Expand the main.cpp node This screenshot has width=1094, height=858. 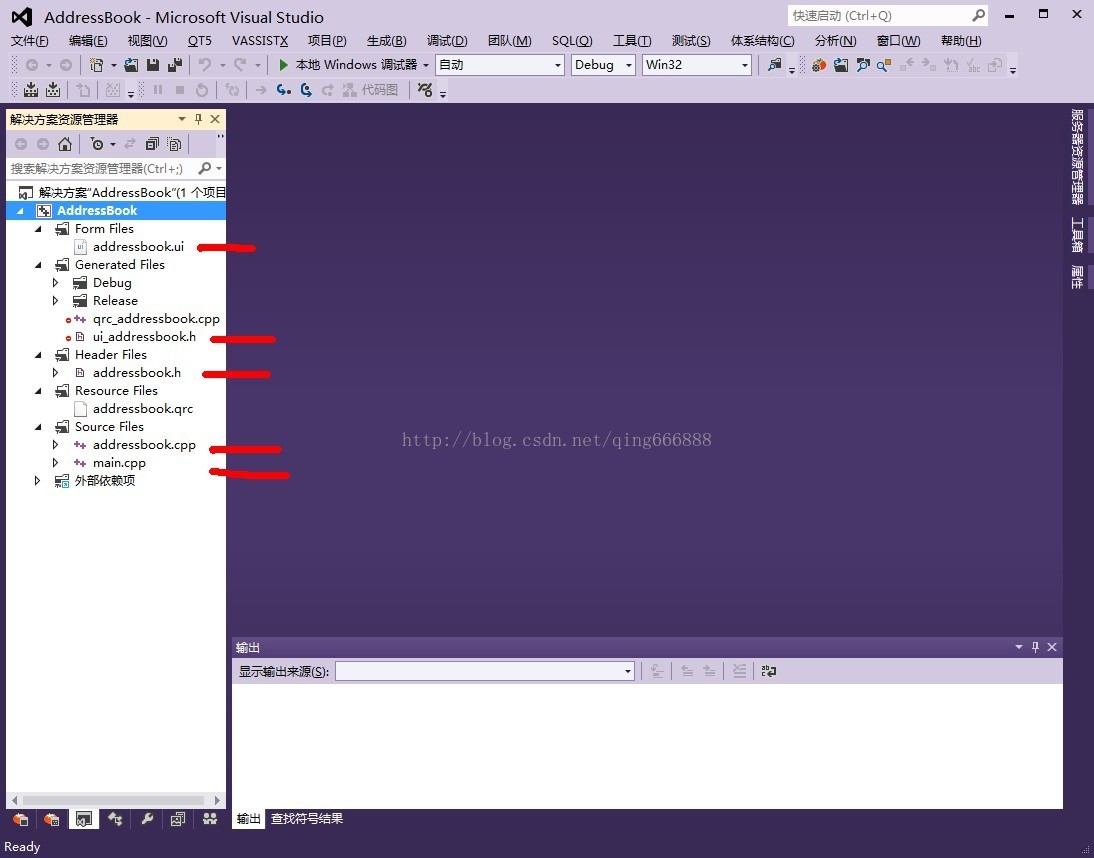point(56,462)
